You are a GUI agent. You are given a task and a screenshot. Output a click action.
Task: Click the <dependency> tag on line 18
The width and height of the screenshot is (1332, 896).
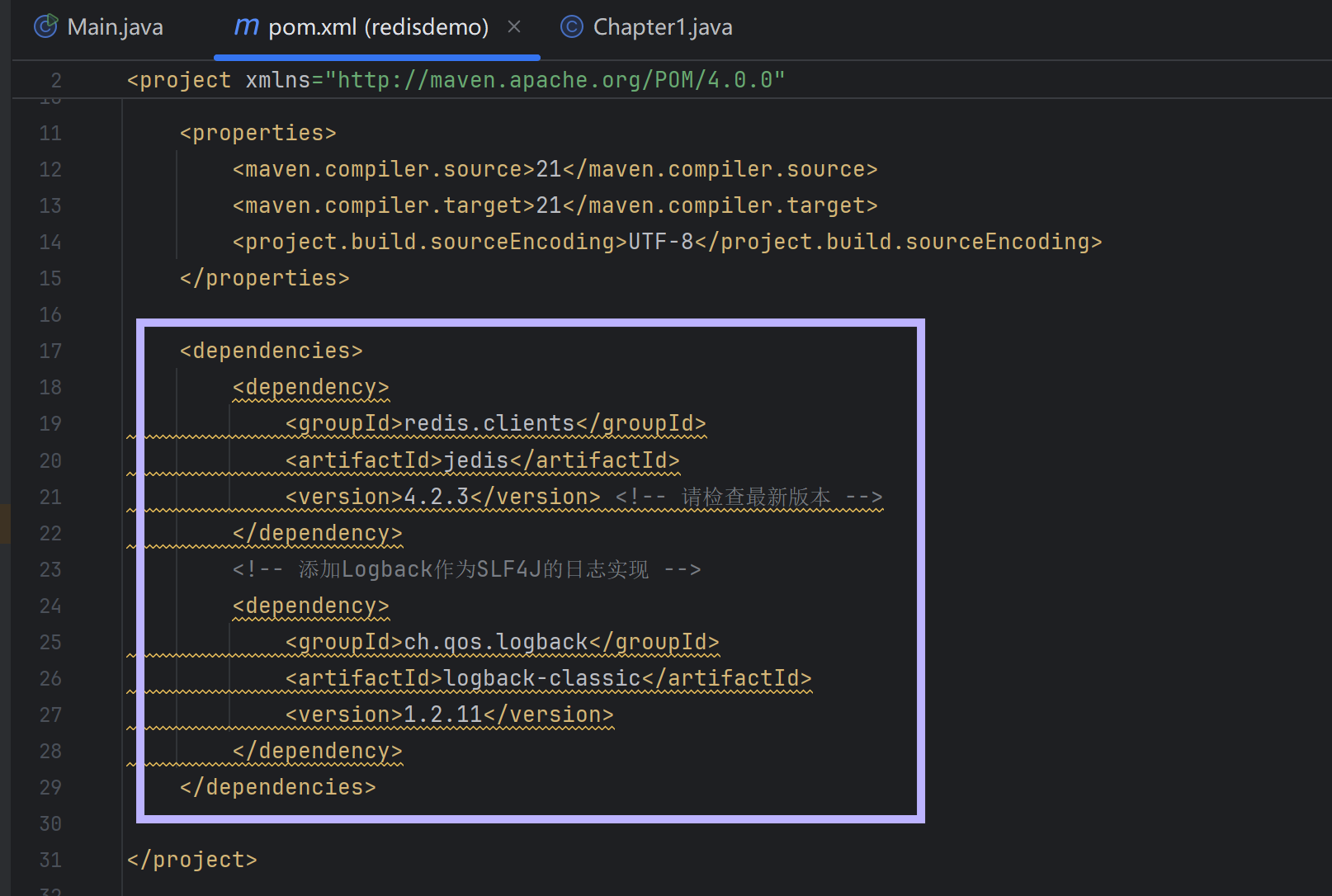(311, 387)
